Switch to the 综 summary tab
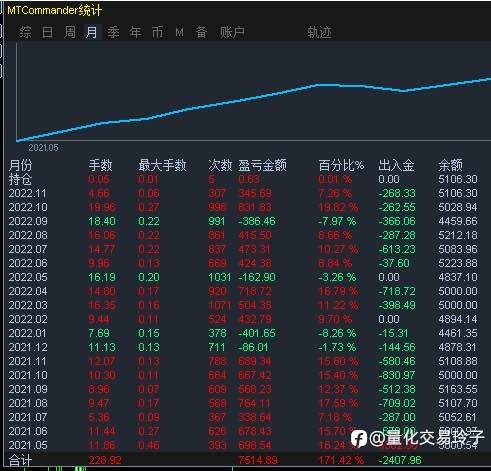The image size is (491, 471). [x=25, y=32]
